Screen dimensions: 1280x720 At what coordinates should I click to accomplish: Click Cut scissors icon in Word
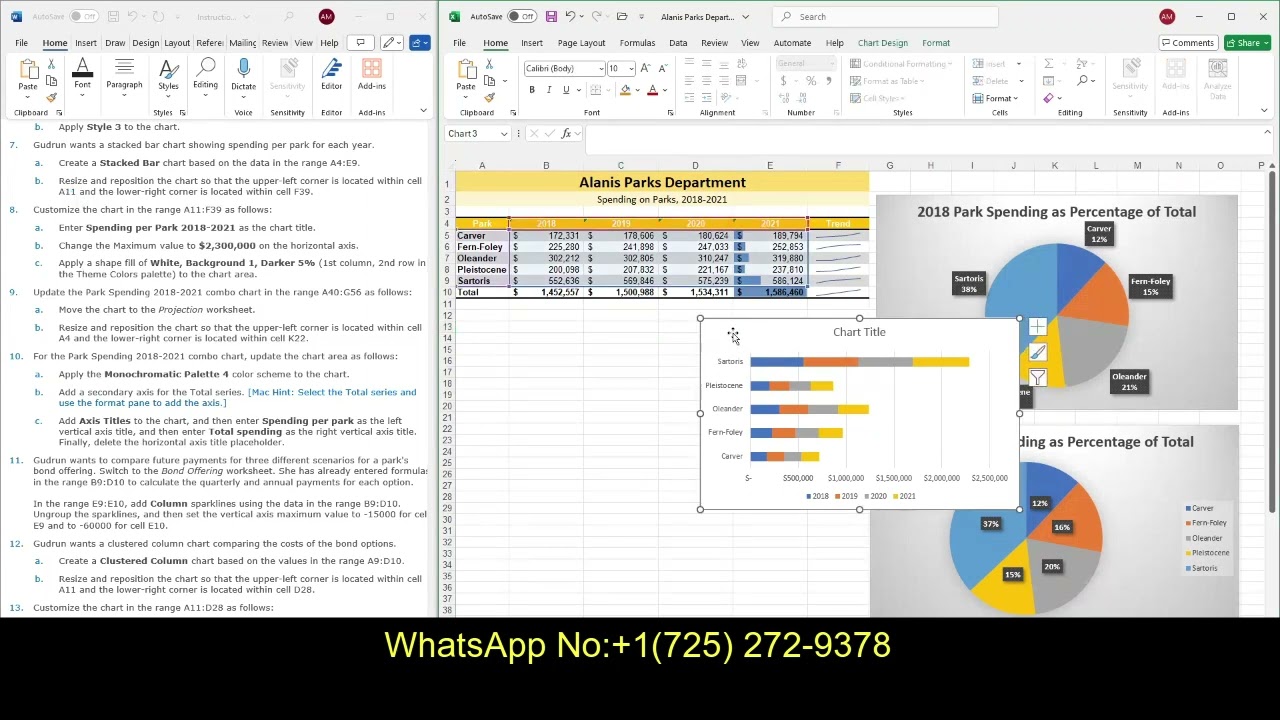click(51, 64)
